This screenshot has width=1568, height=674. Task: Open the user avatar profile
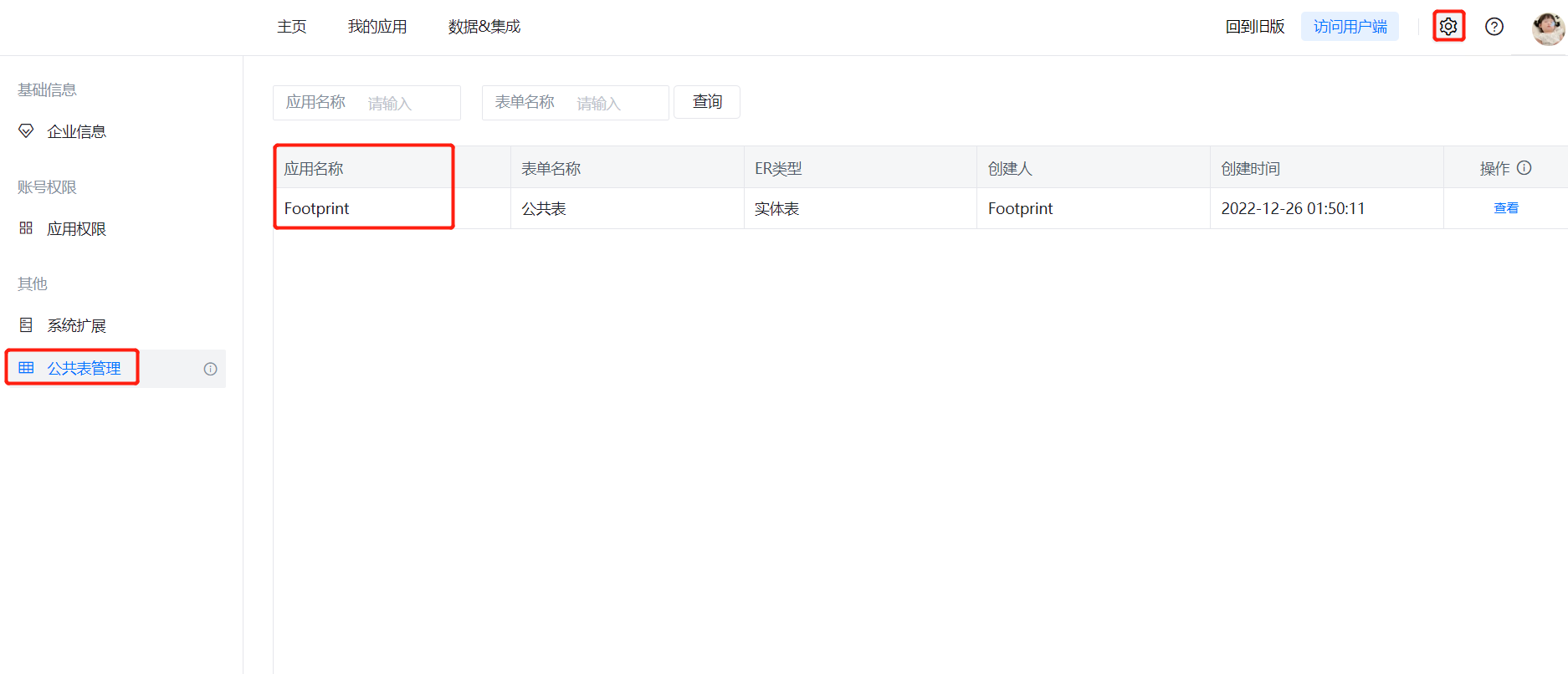[1547, 28]
